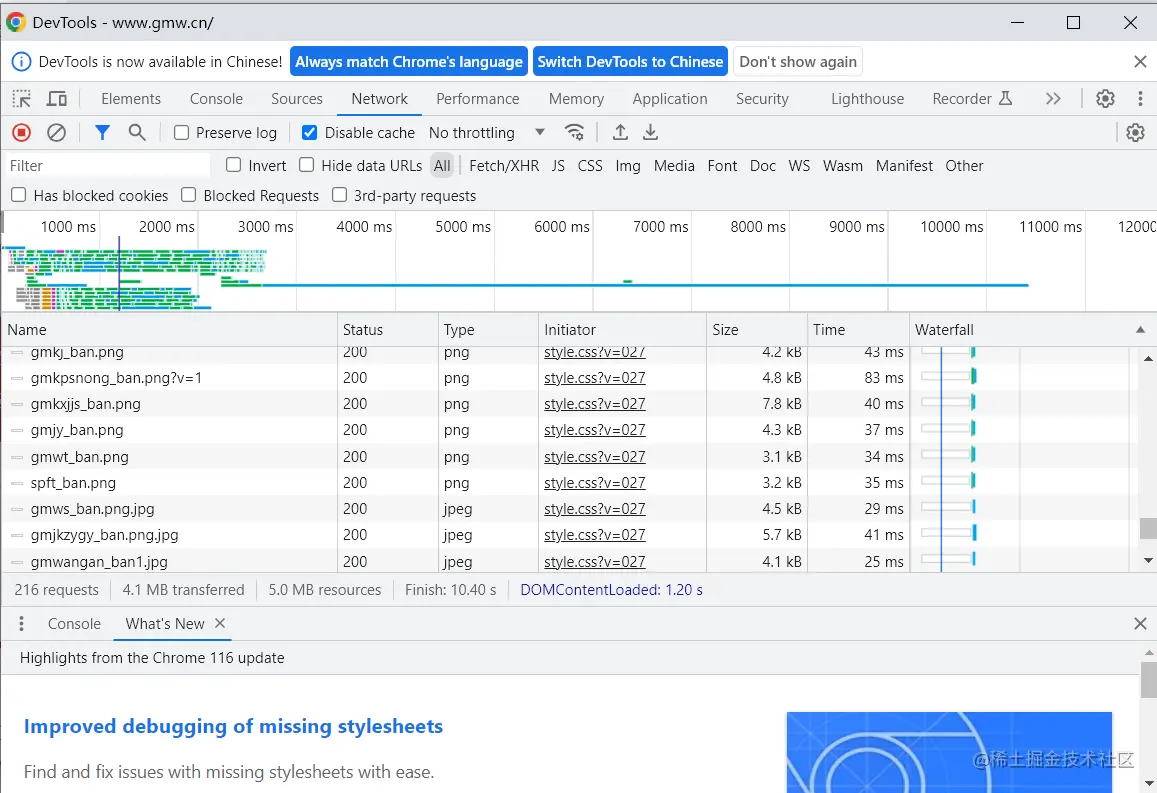Viewport: 1157px width, 793px height.
Task: Expand the more tabs chevron
Action: 1052,98
